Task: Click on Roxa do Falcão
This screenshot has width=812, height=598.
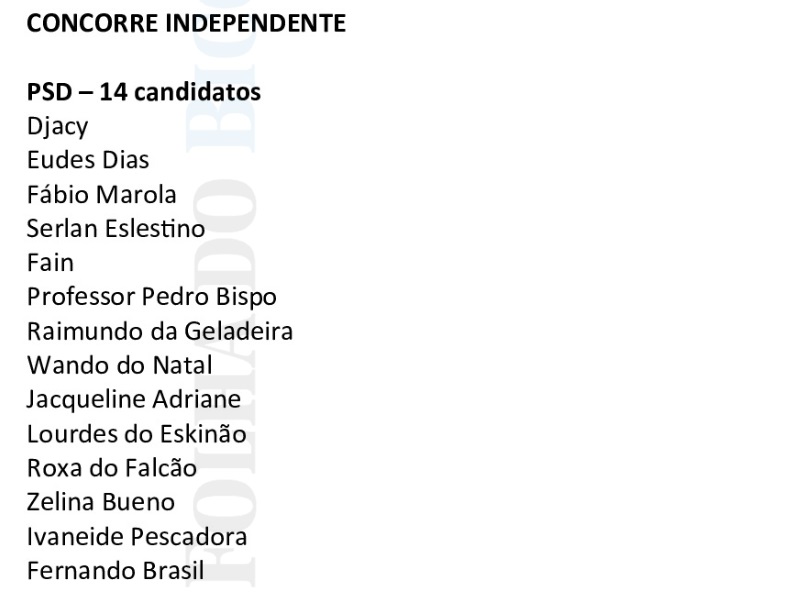Action: point(111,468)
